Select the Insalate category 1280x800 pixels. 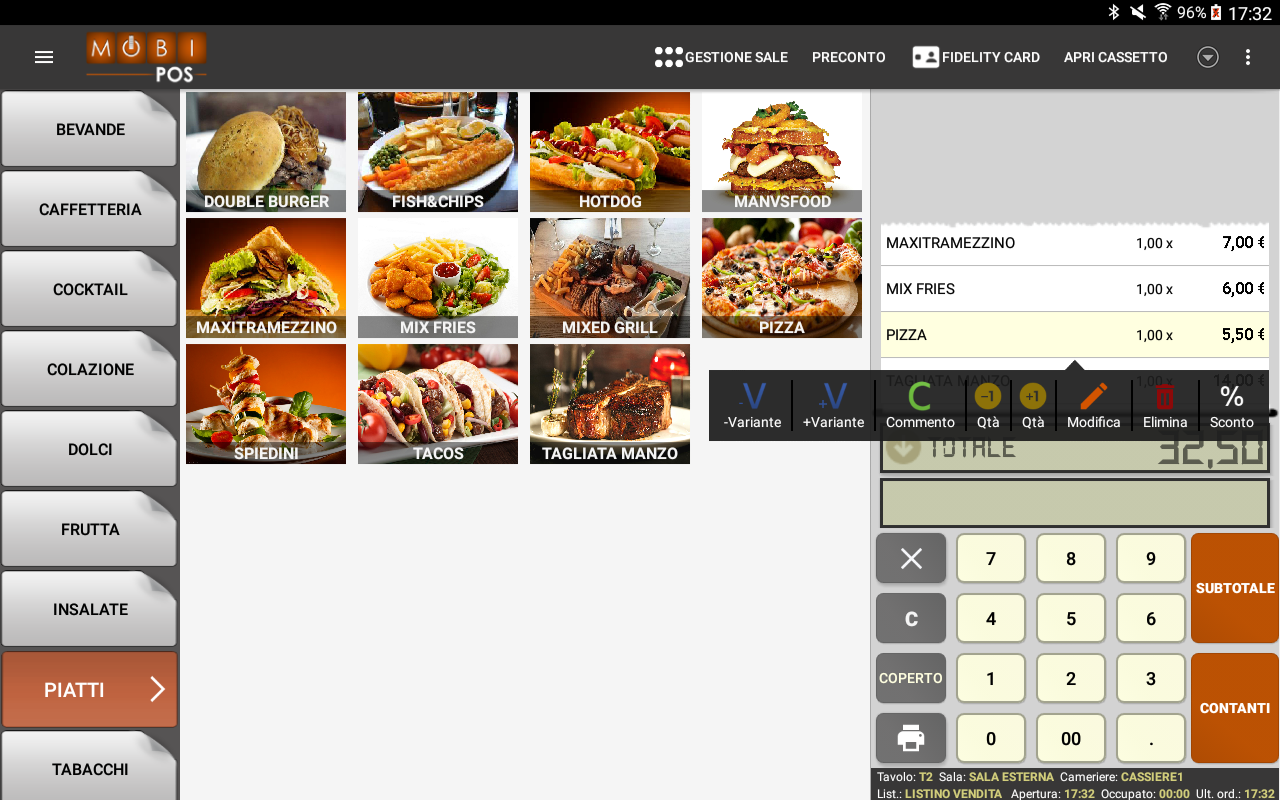pyautogui.click(x=89, y=609)
